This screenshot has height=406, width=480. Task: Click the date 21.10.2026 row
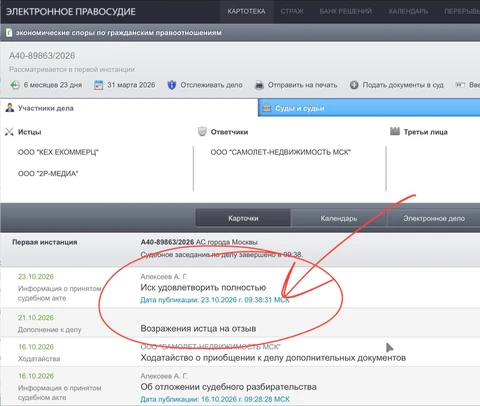[x=36, y=318]
